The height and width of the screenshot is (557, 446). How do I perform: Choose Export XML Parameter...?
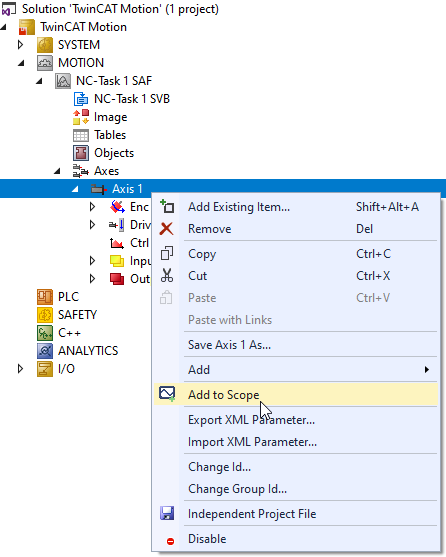tap(296, 420)
